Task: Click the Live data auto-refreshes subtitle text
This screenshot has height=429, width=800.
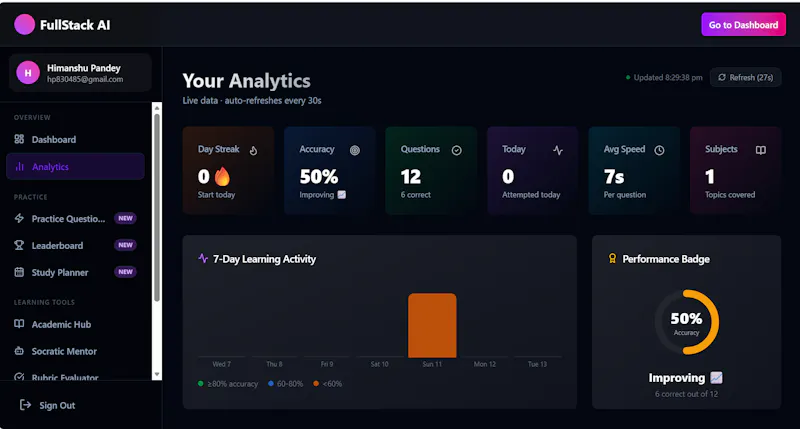Action: (x=252, y=100)
